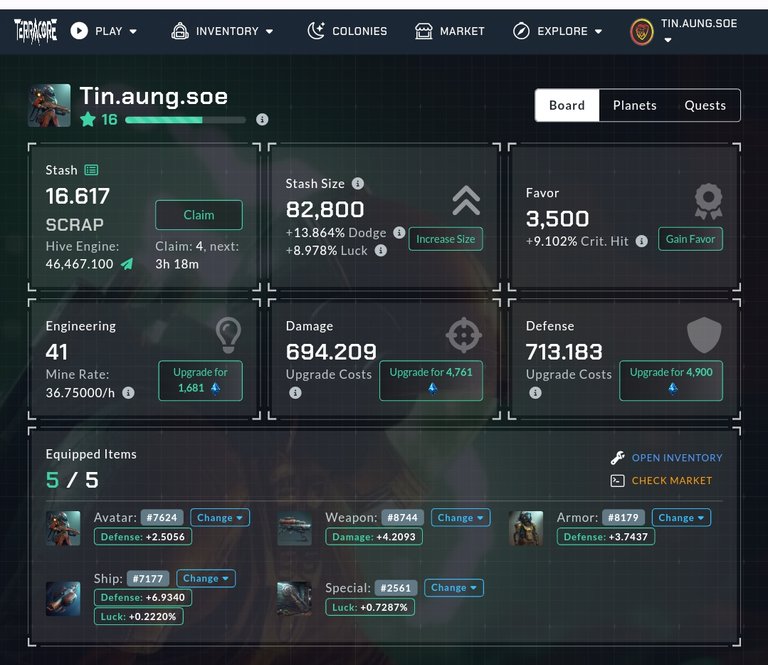The image size is (768, 665).
Task: Click the equipped Armor thumbnail
Action: 526,528
